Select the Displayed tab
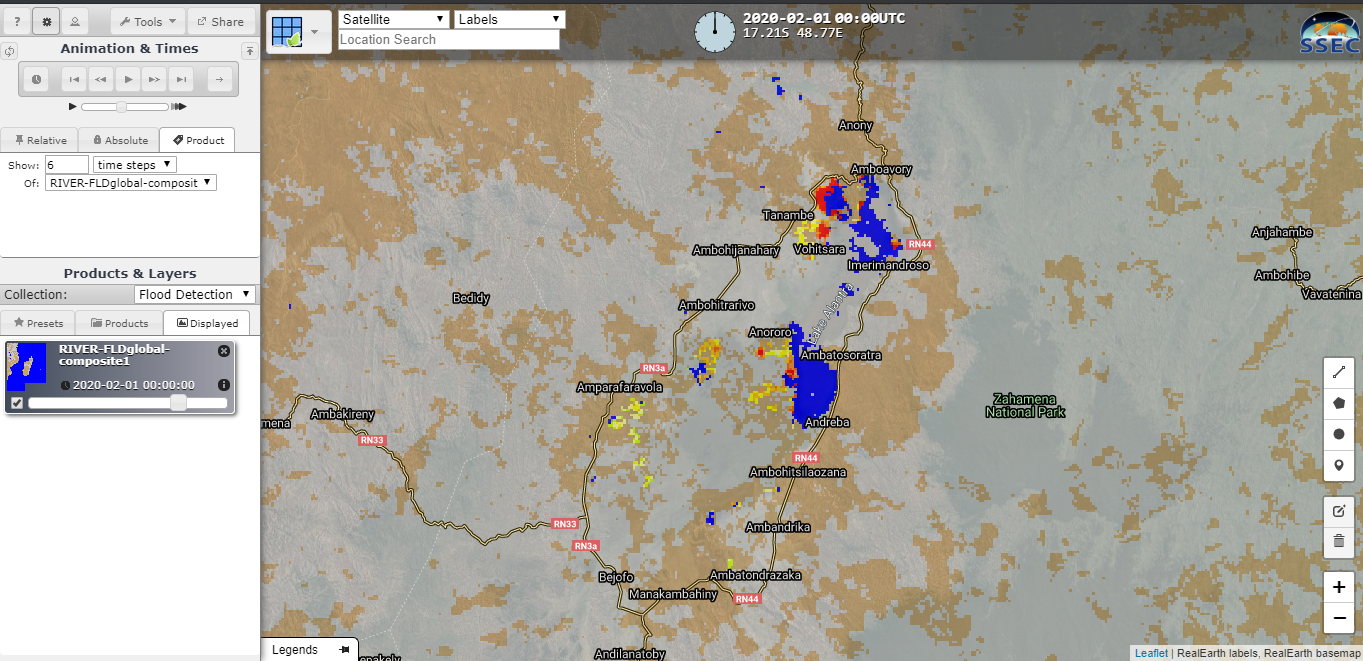The height and width of the screenshot is (661, 1363). [x=207, y=323]
